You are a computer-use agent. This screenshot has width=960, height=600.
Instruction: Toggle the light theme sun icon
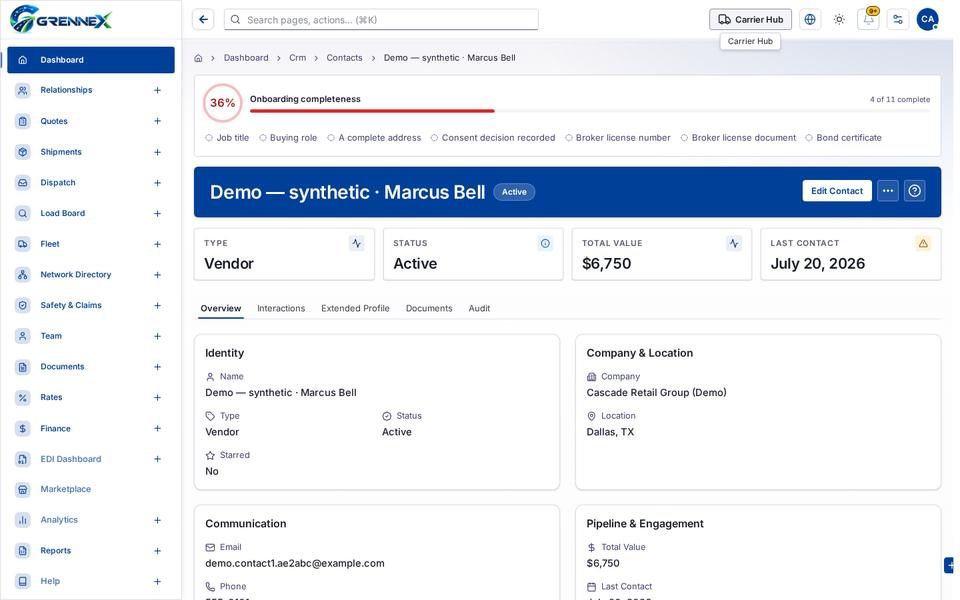point(839,20)
